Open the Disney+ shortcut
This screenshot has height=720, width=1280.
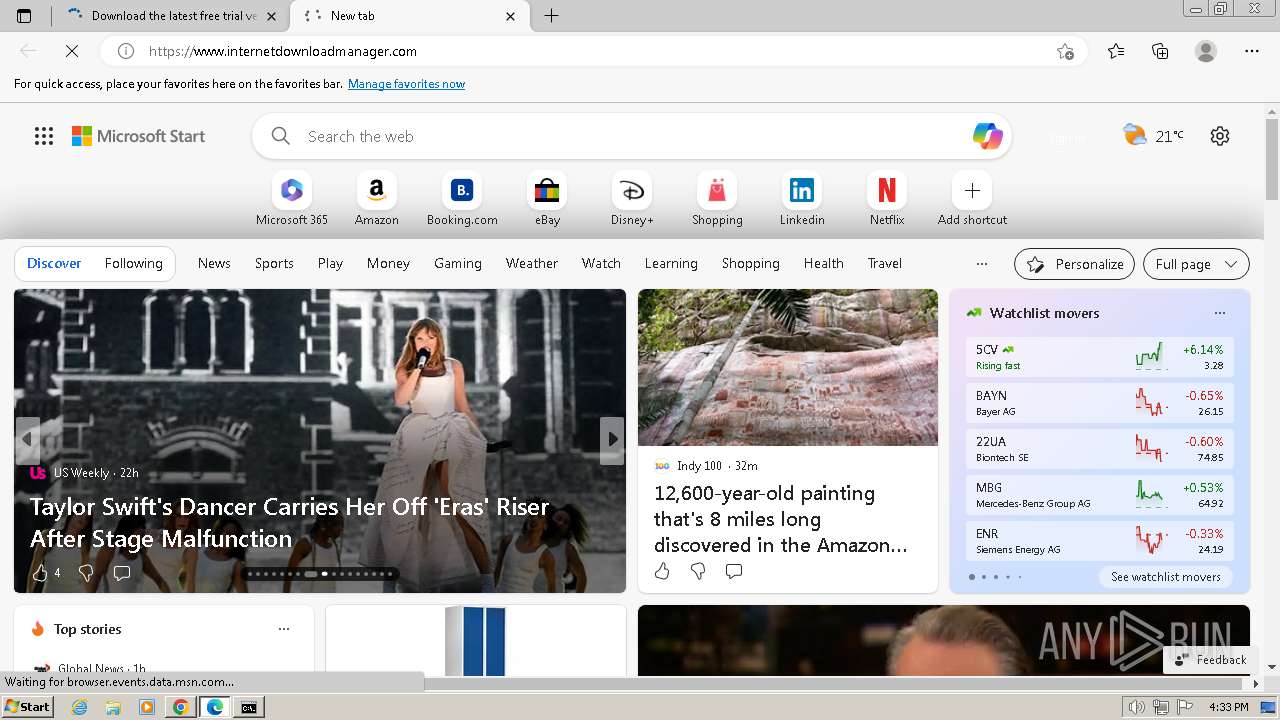pos(632,200)
